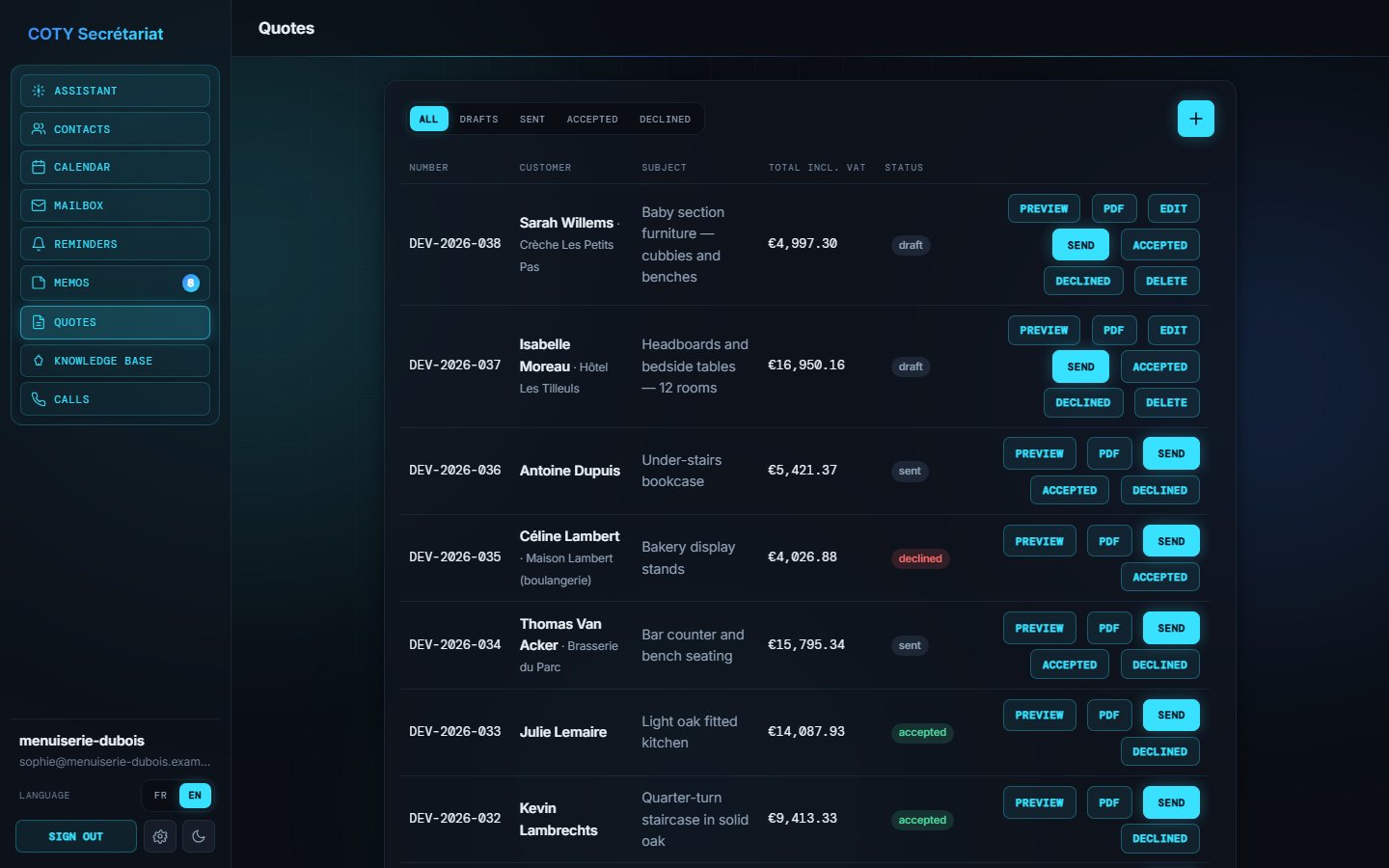Click the Knowledge Base icon

[x=39, y=361]
